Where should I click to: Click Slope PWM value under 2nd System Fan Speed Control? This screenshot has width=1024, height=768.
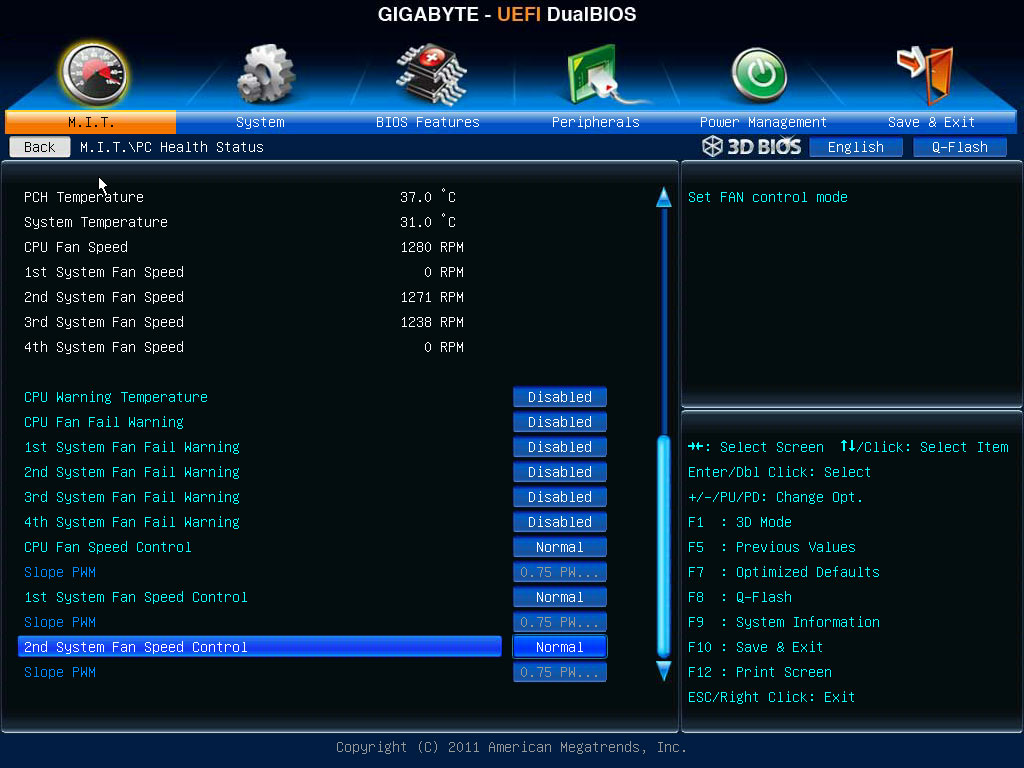560,672
